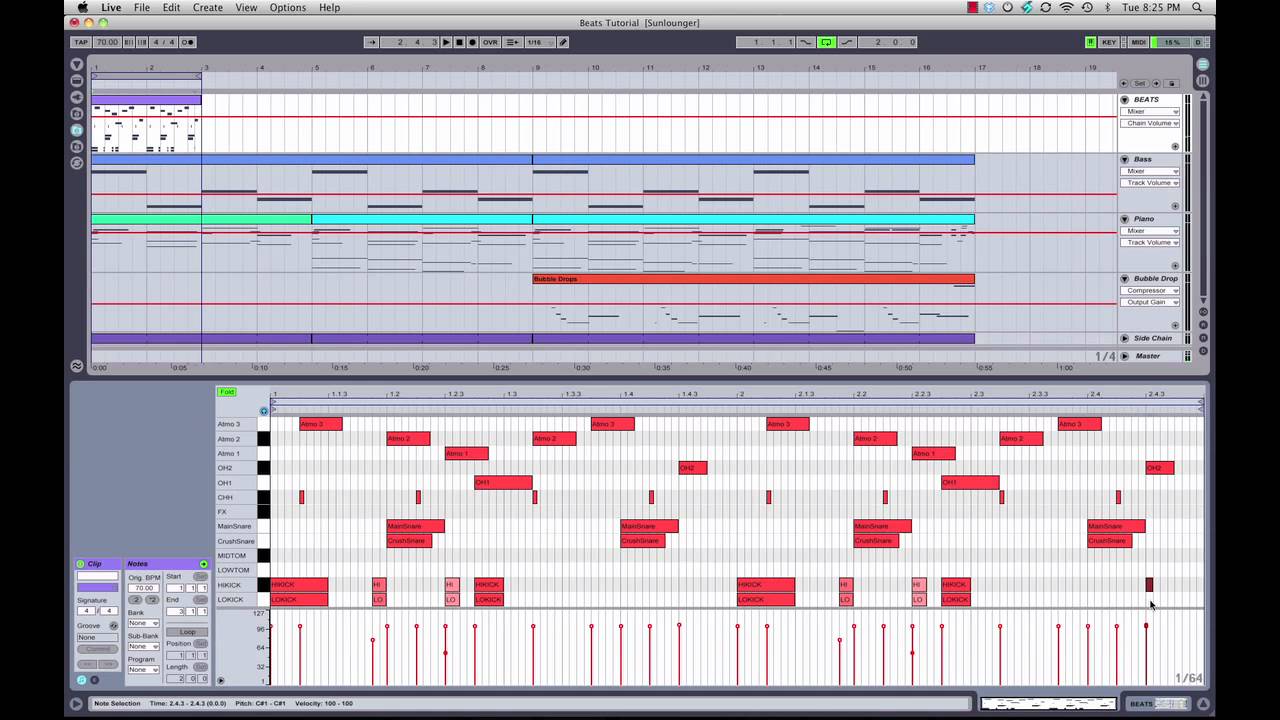The width and height of the screenshot is (1280, 720).
Task: Click the Wi-Fi status icon
Action: coord(1066,7)
